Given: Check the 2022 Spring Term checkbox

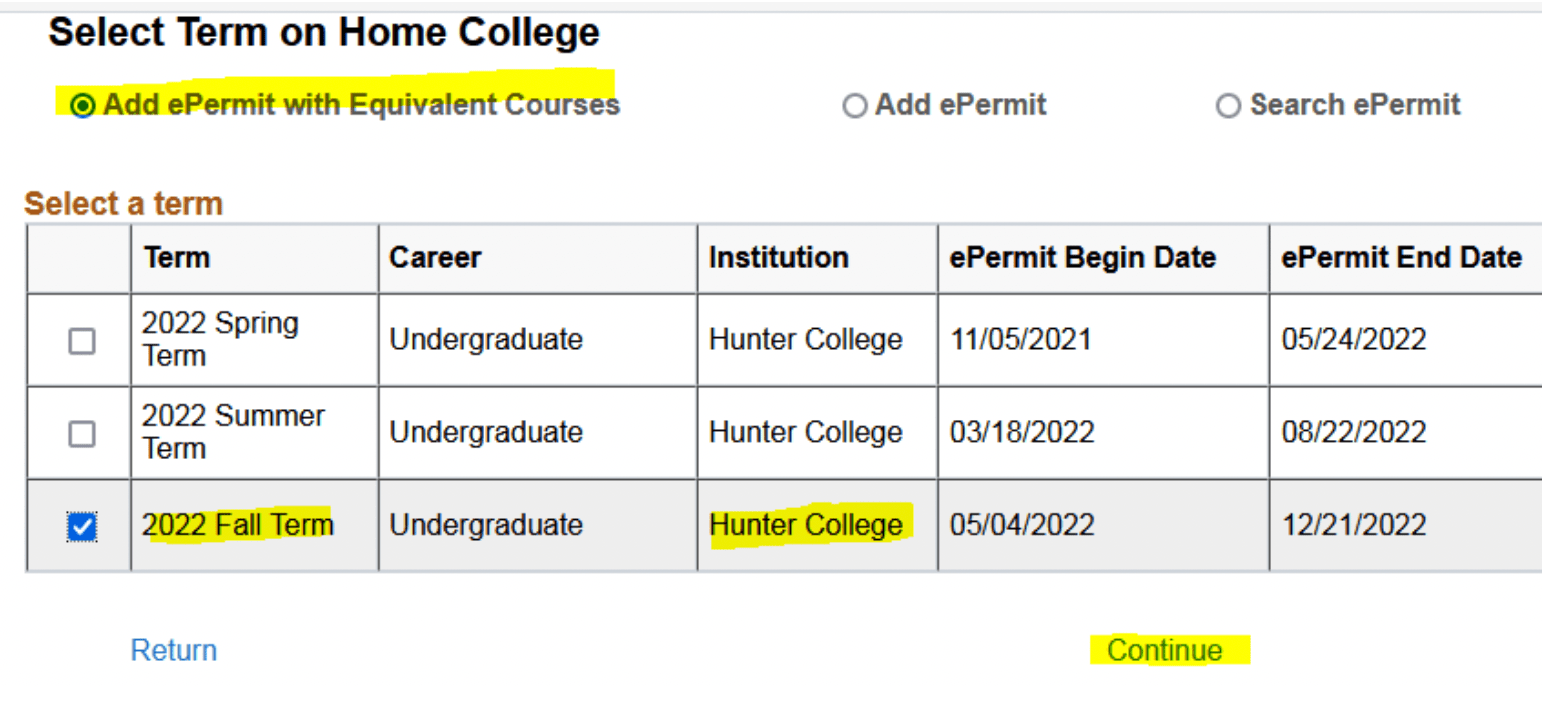Looking at the screenshot, I should [x=79, y=339].
